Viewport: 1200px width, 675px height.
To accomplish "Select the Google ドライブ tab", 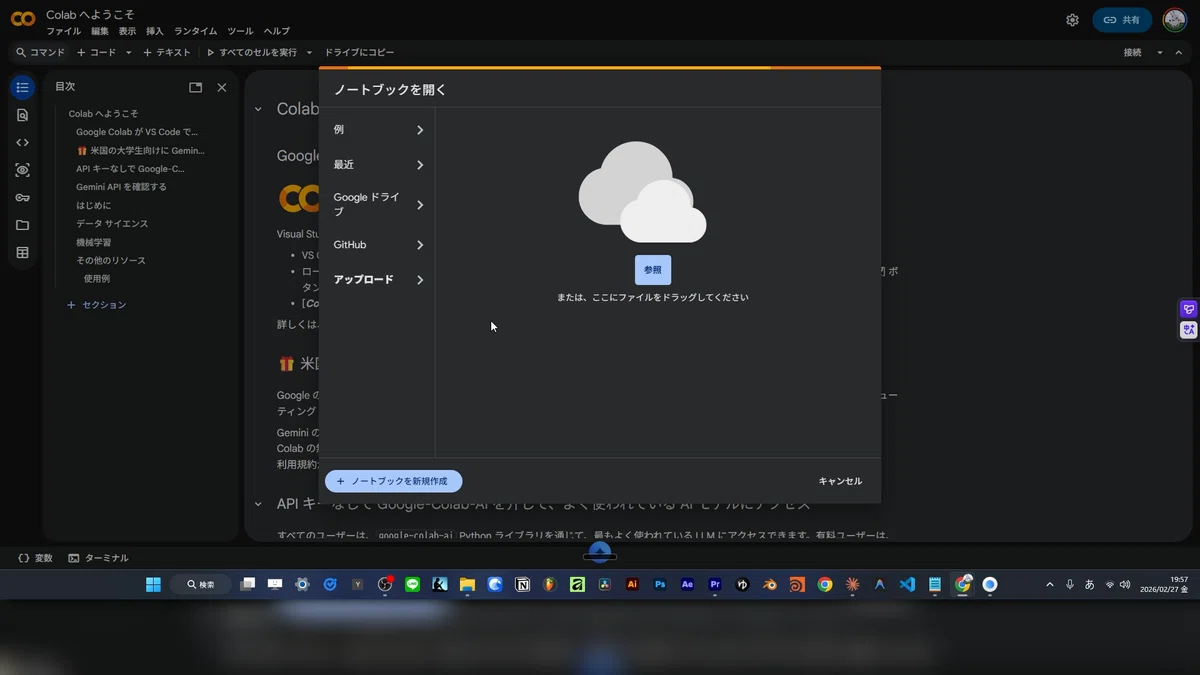I will click(x=378, y=205).
